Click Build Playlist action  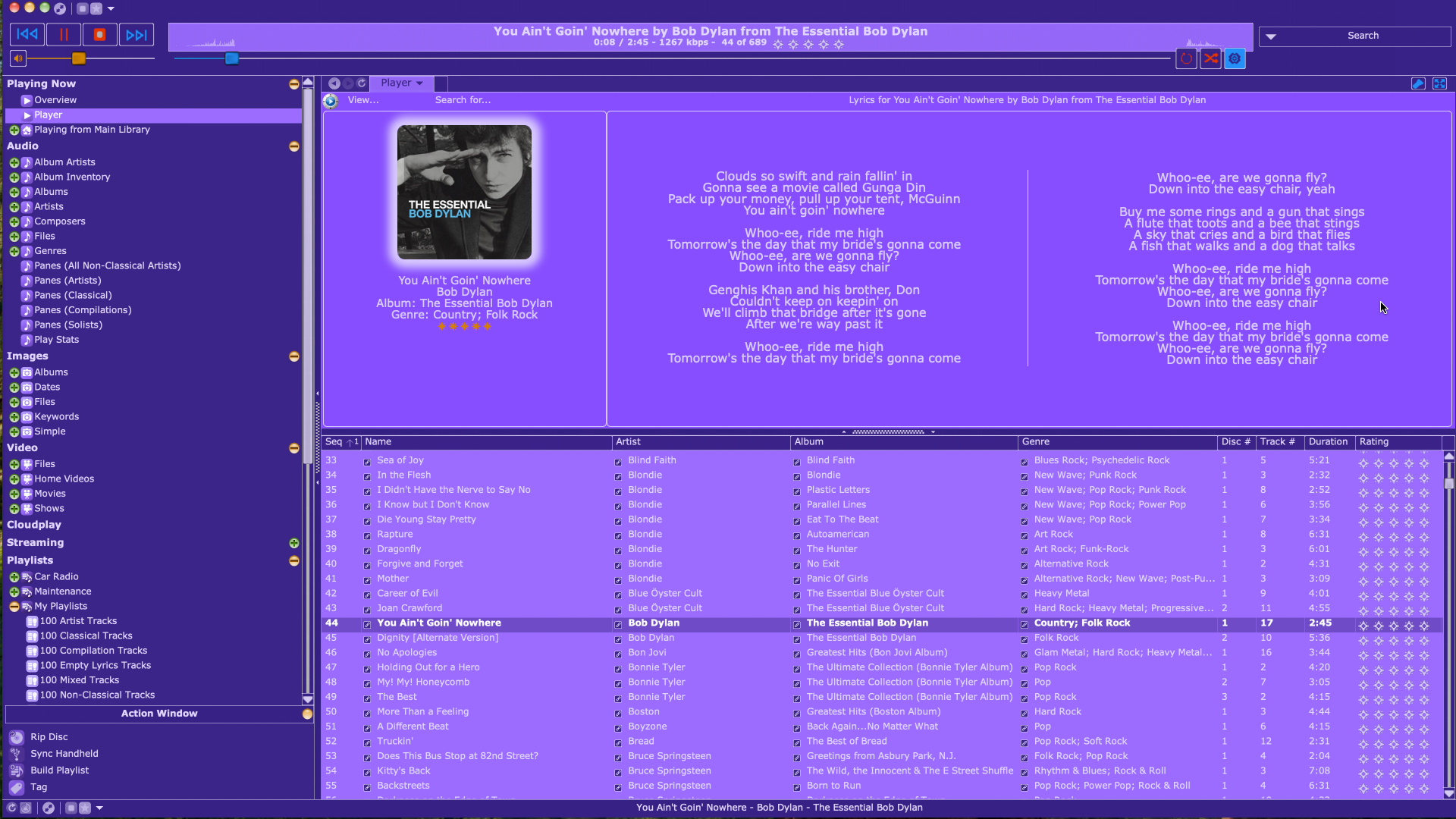pyautogui.click(x=60, y=770)
